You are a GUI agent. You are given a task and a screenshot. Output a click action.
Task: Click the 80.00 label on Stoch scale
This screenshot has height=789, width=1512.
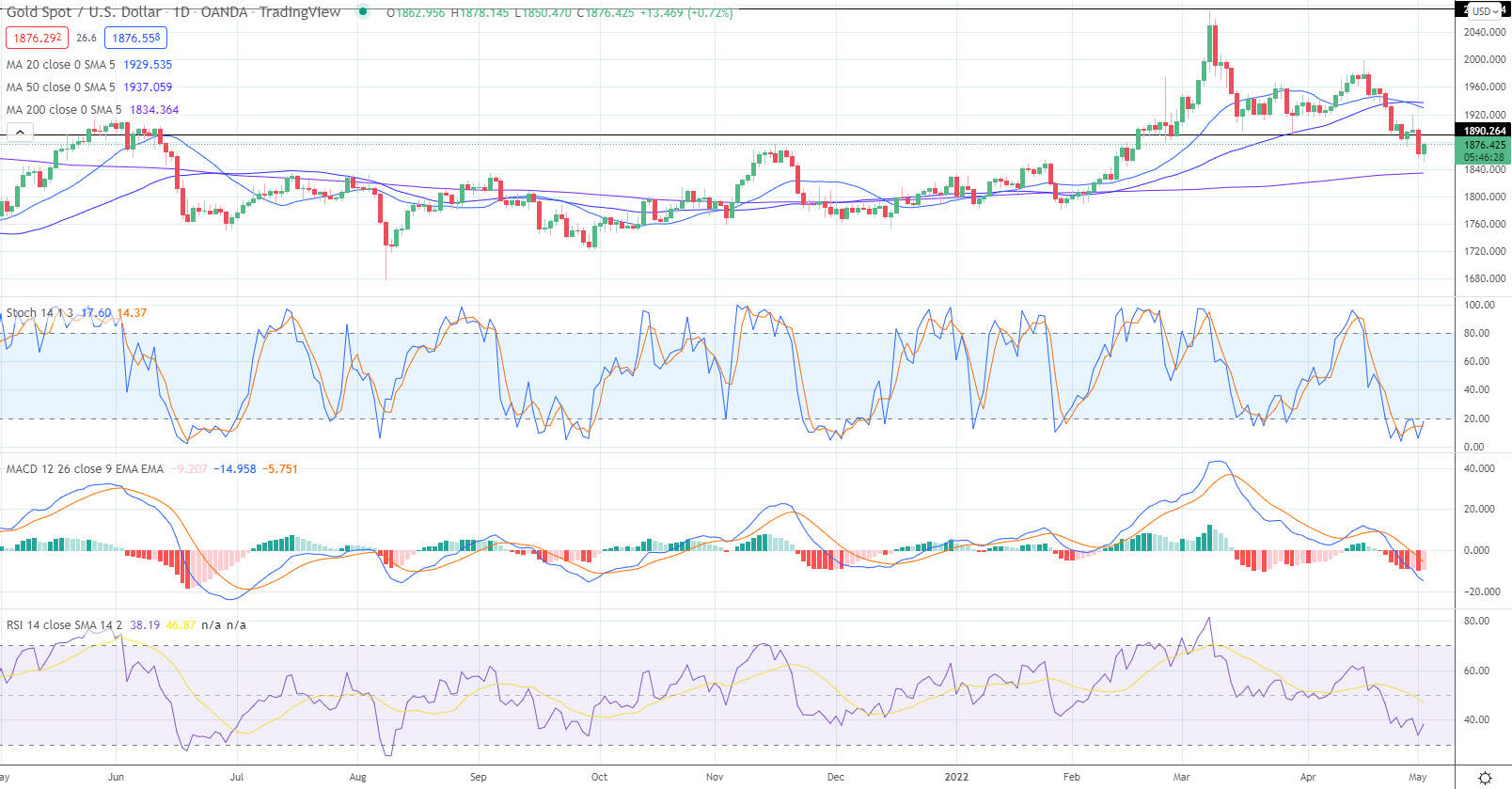[1476, 333]
